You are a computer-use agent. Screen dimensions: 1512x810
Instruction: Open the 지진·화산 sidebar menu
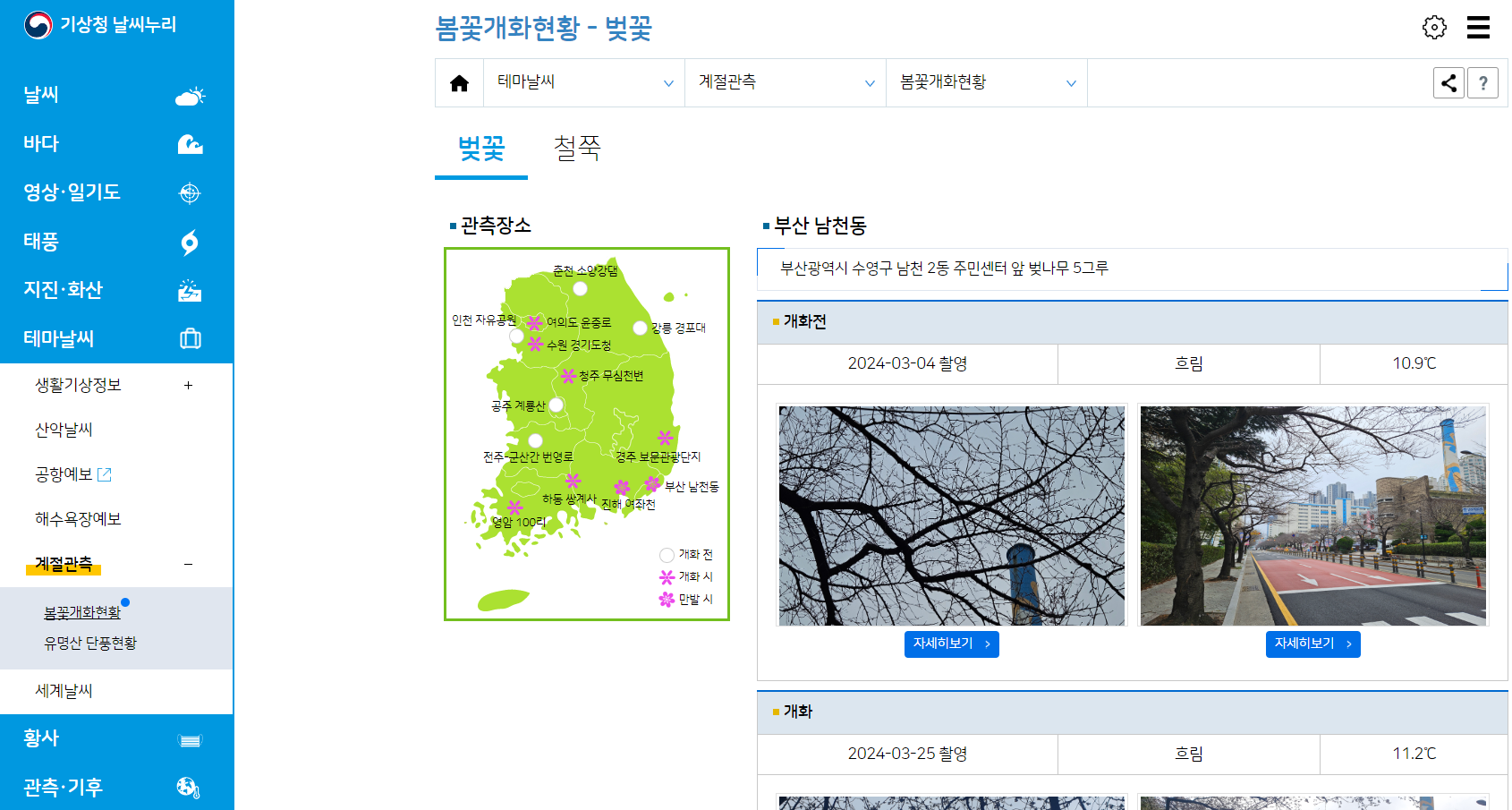(x=116, y=290)
